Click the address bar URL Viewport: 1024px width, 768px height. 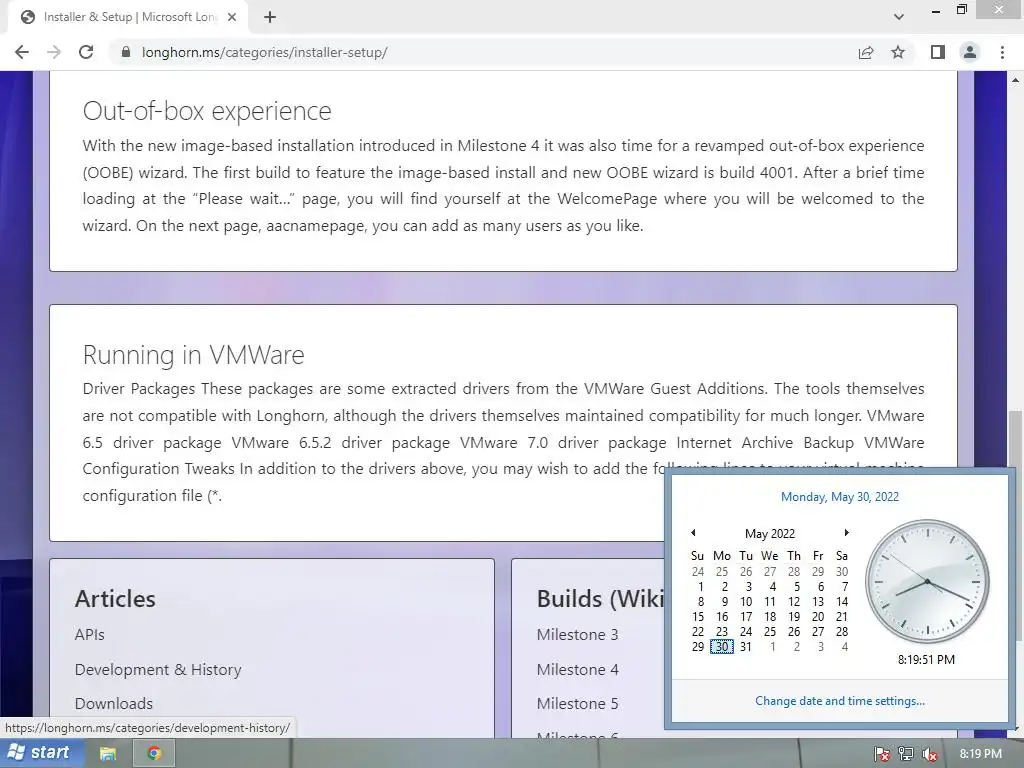[x=264, y=52]
